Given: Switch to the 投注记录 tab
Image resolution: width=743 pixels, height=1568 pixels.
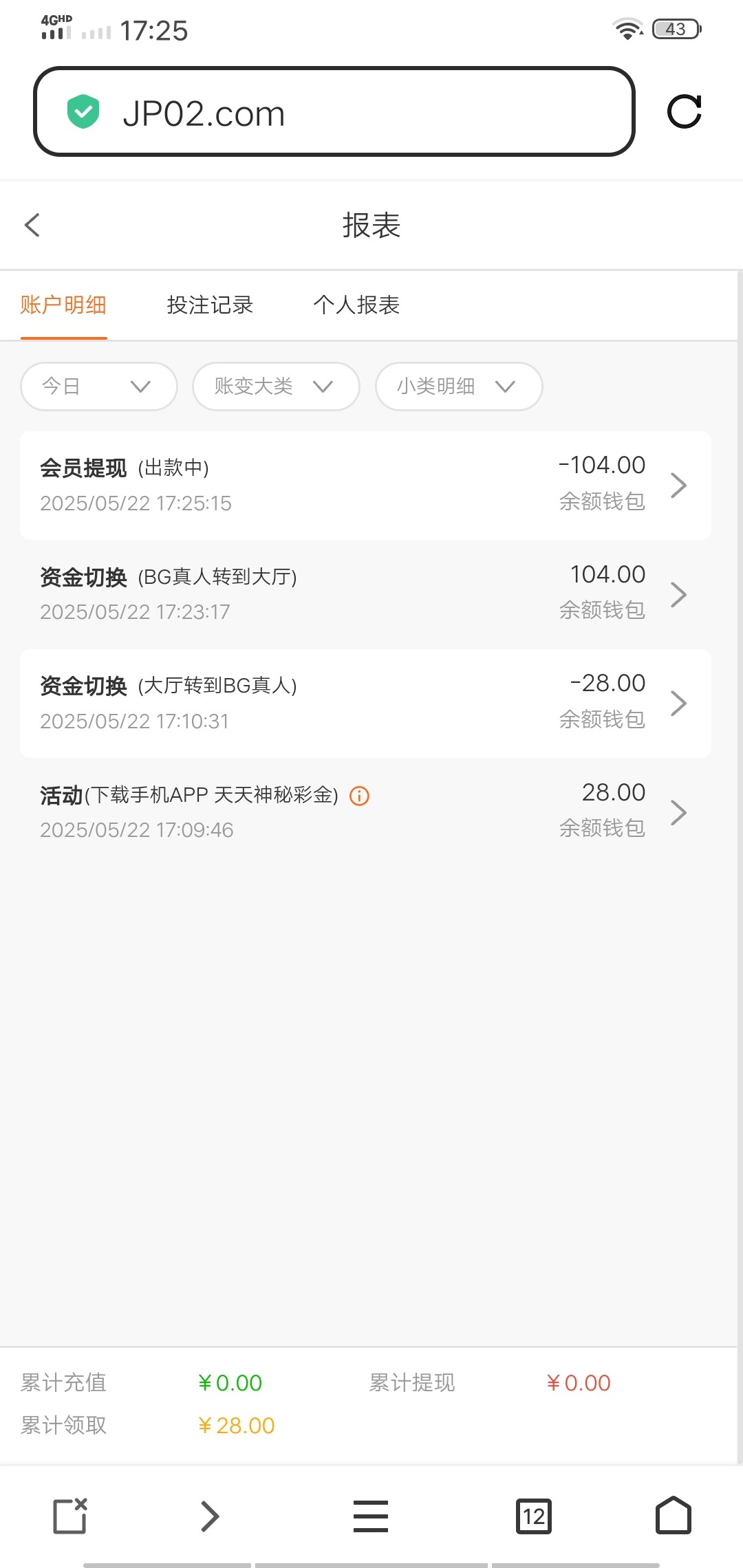Looking at the screenshot, I should [x=210, y=305].
